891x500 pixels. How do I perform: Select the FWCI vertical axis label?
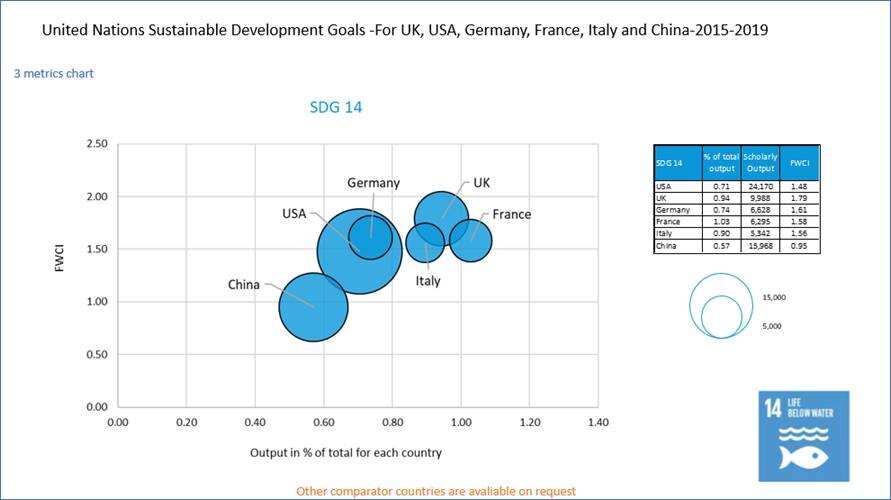(59, 274)
